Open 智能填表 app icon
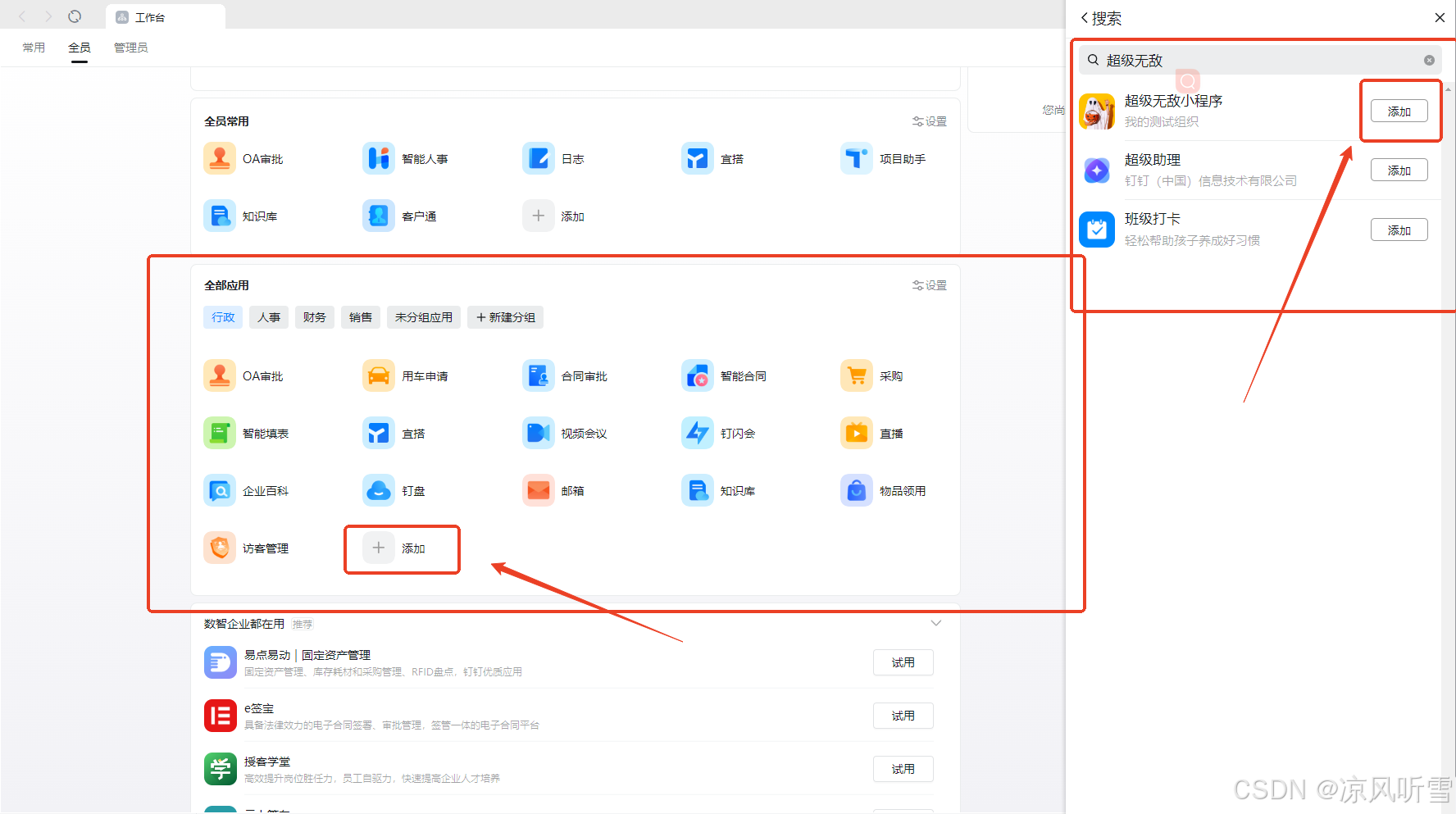 (219, 433)
